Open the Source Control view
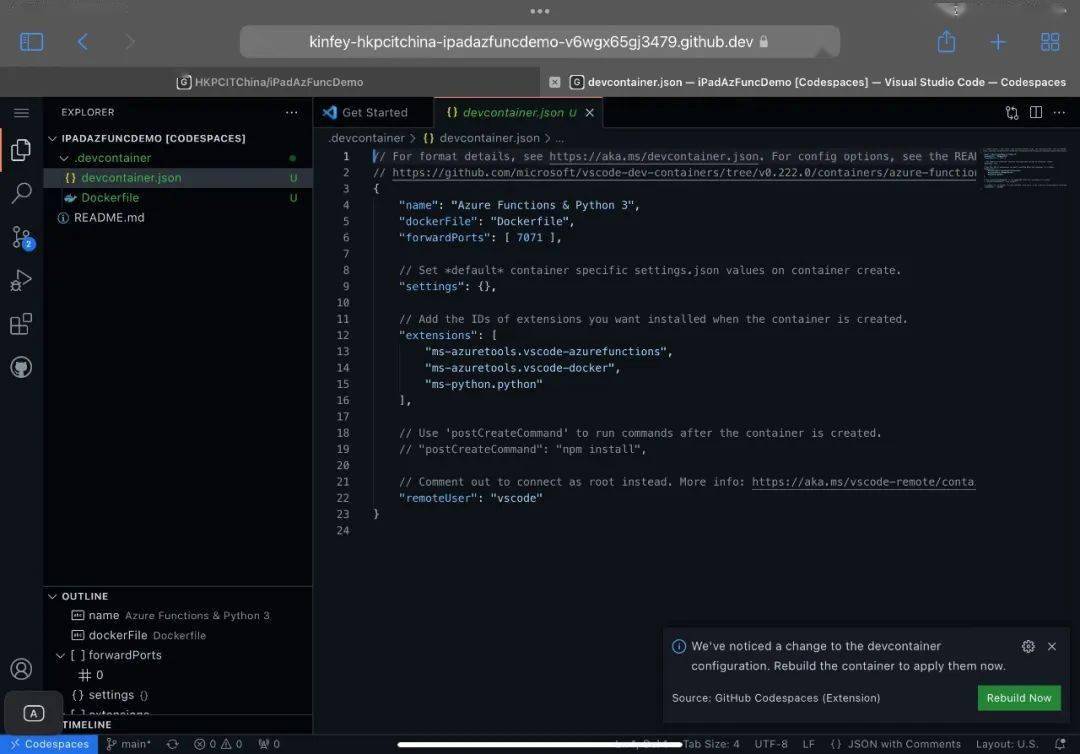The image size is (1080, 754). pyautogui.click(x=21, y=238)
